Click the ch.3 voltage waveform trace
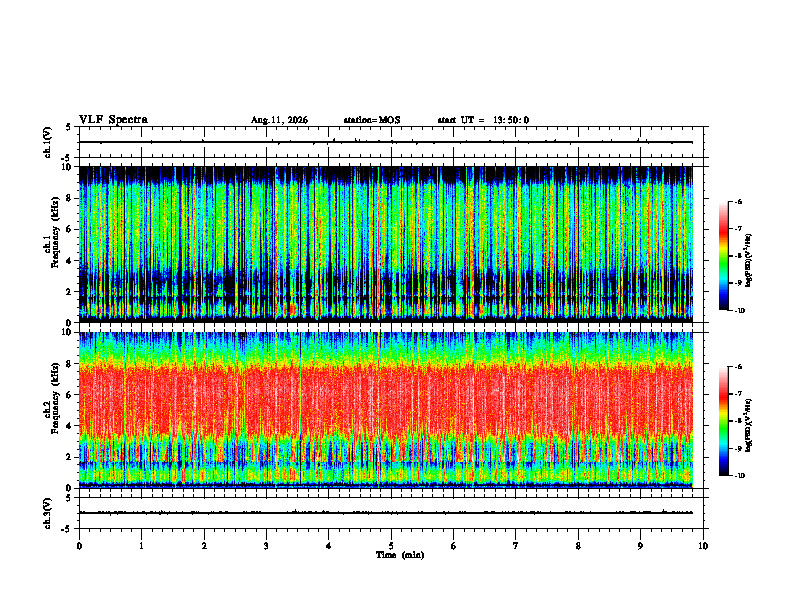Screen dimensions: 792x612 386,513
